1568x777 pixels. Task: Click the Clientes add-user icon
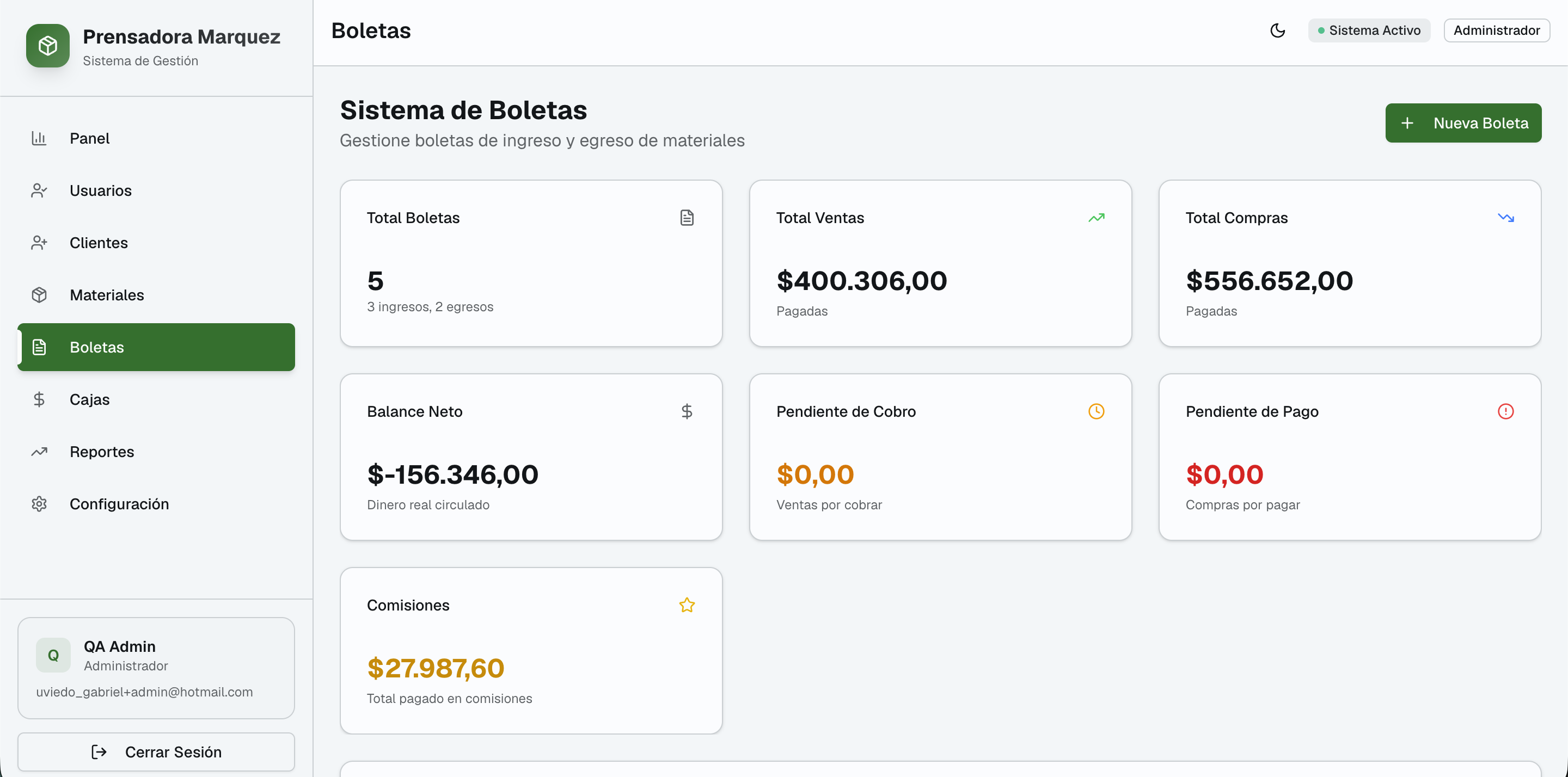40,242
